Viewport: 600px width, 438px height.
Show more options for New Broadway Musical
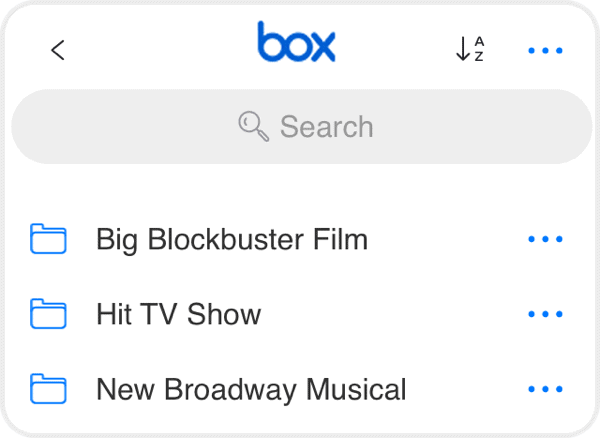(545, 389)
